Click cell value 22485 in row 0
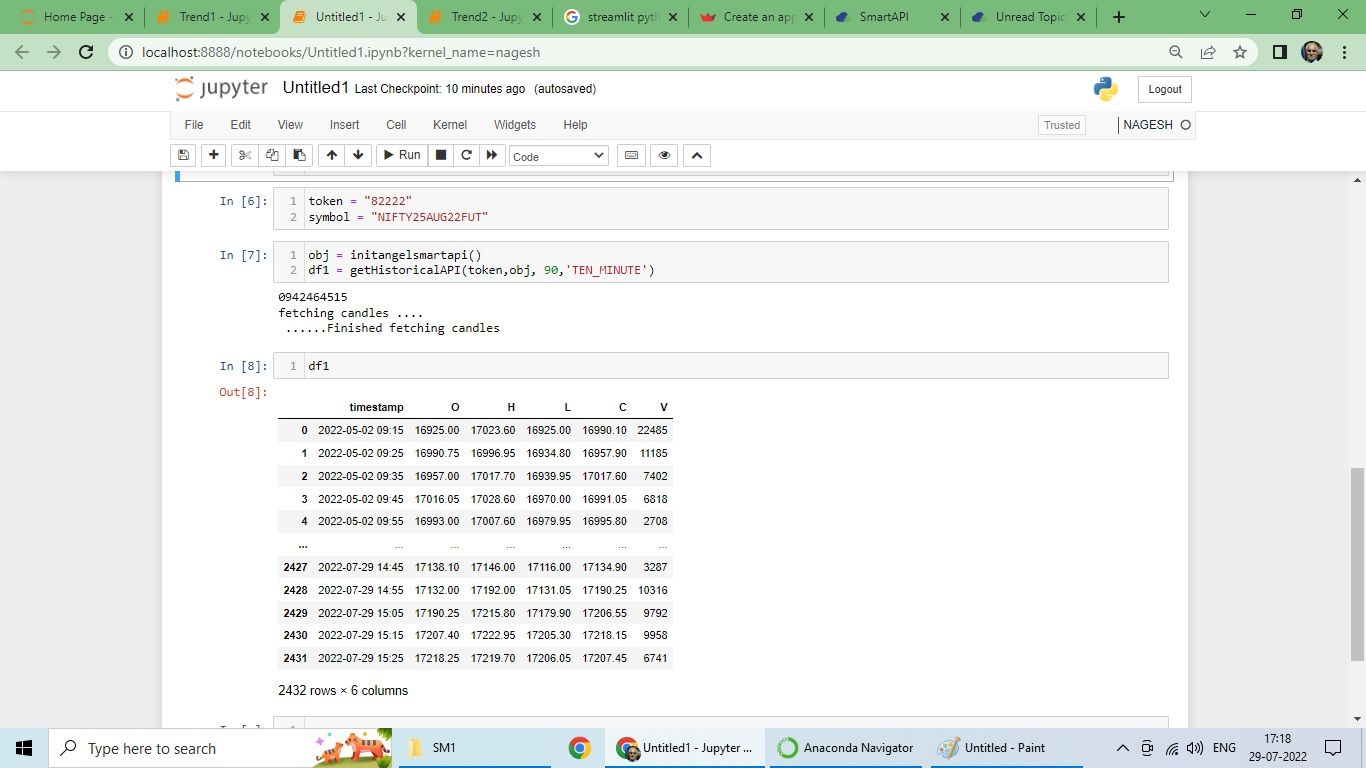1366x768 pixels. click(652, 430)
